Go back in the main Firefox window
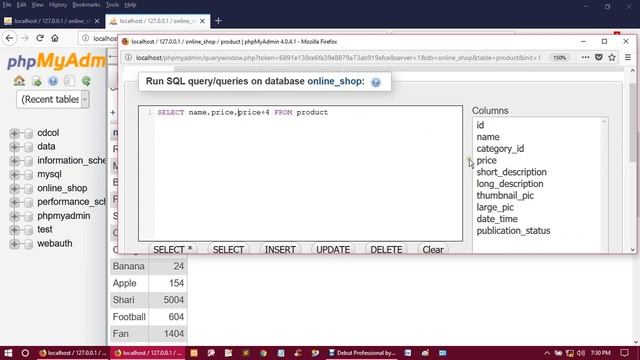Viewport: 640px width, 360px height. coord(9,38)
